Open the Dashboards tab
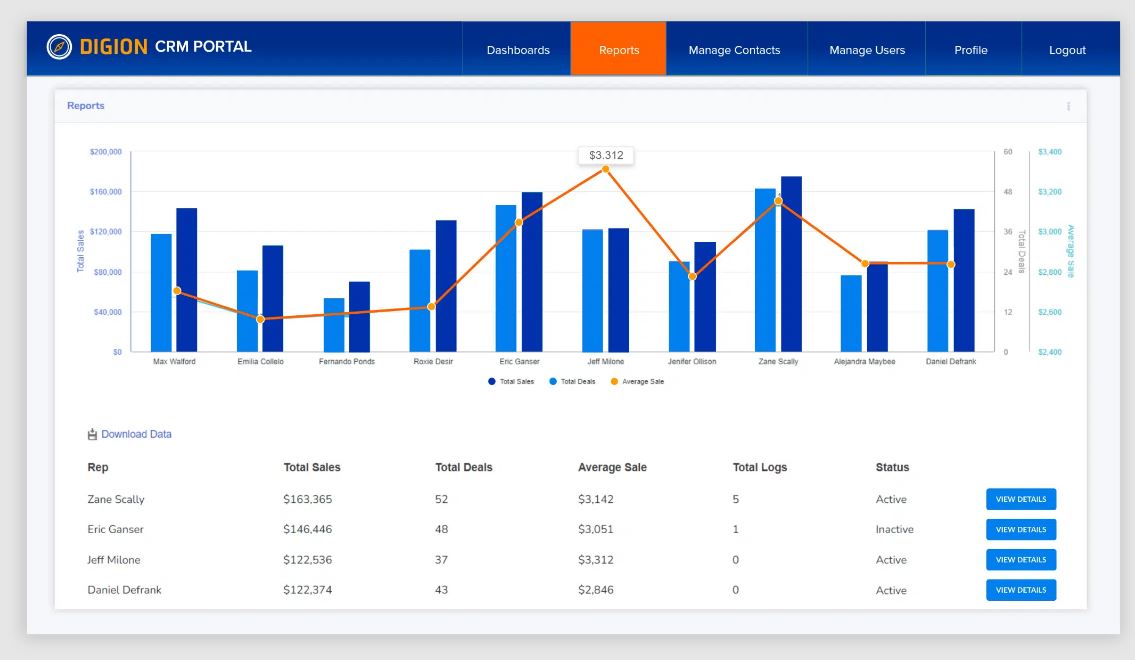Screen dimensions: 1135x660 tap(518, 50)
